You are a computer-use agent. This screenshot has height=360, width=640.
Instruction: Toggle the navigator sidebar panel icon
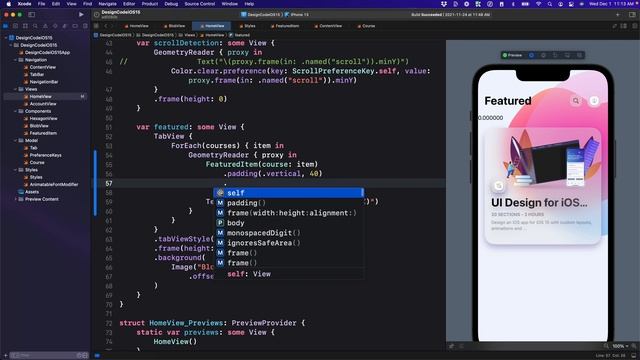tap(31, 14)
